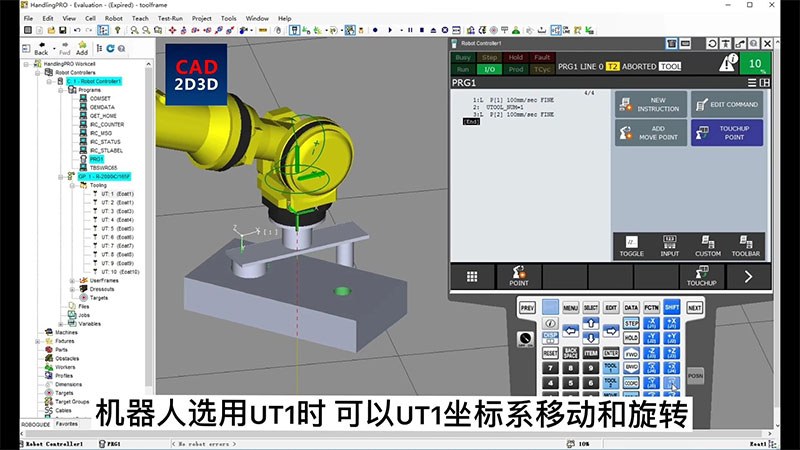Click the Zoom In magnifier icon
This screenshot has height=450, width=800.
pos(134,31)
